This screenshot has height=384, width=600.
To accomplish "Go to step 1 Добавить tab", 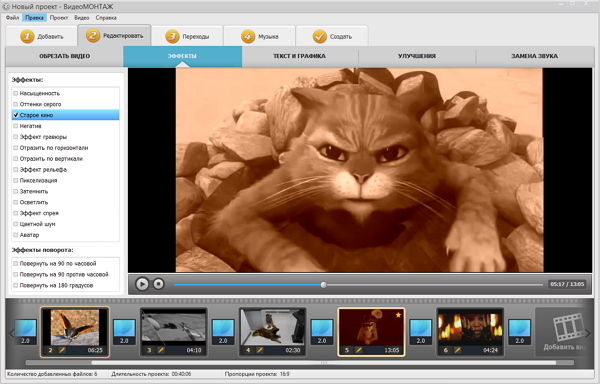I will (x=41, y=37).
